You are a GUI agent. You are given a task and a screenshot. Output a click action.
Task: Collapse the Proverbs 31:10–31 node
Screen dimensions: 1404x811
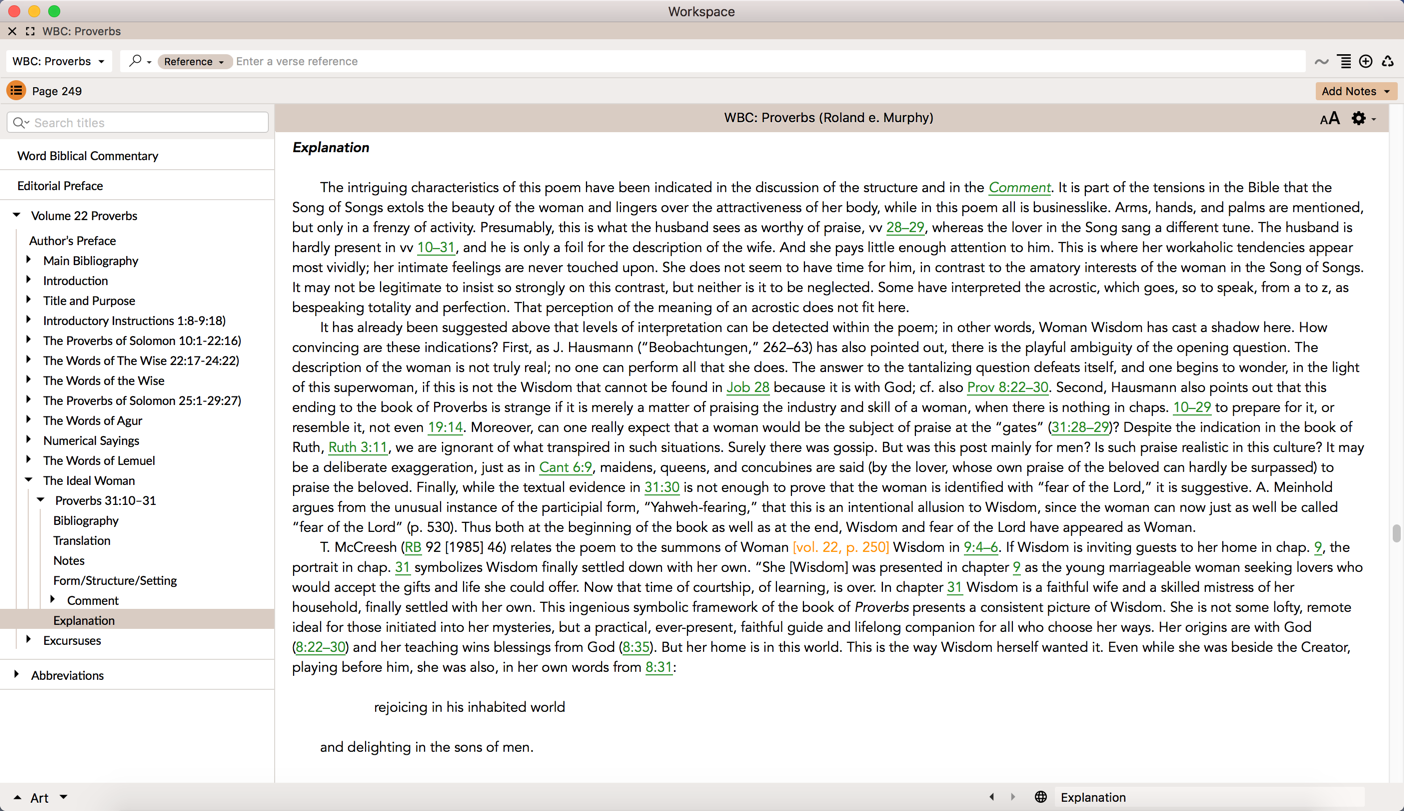click(x=41, y=500)
